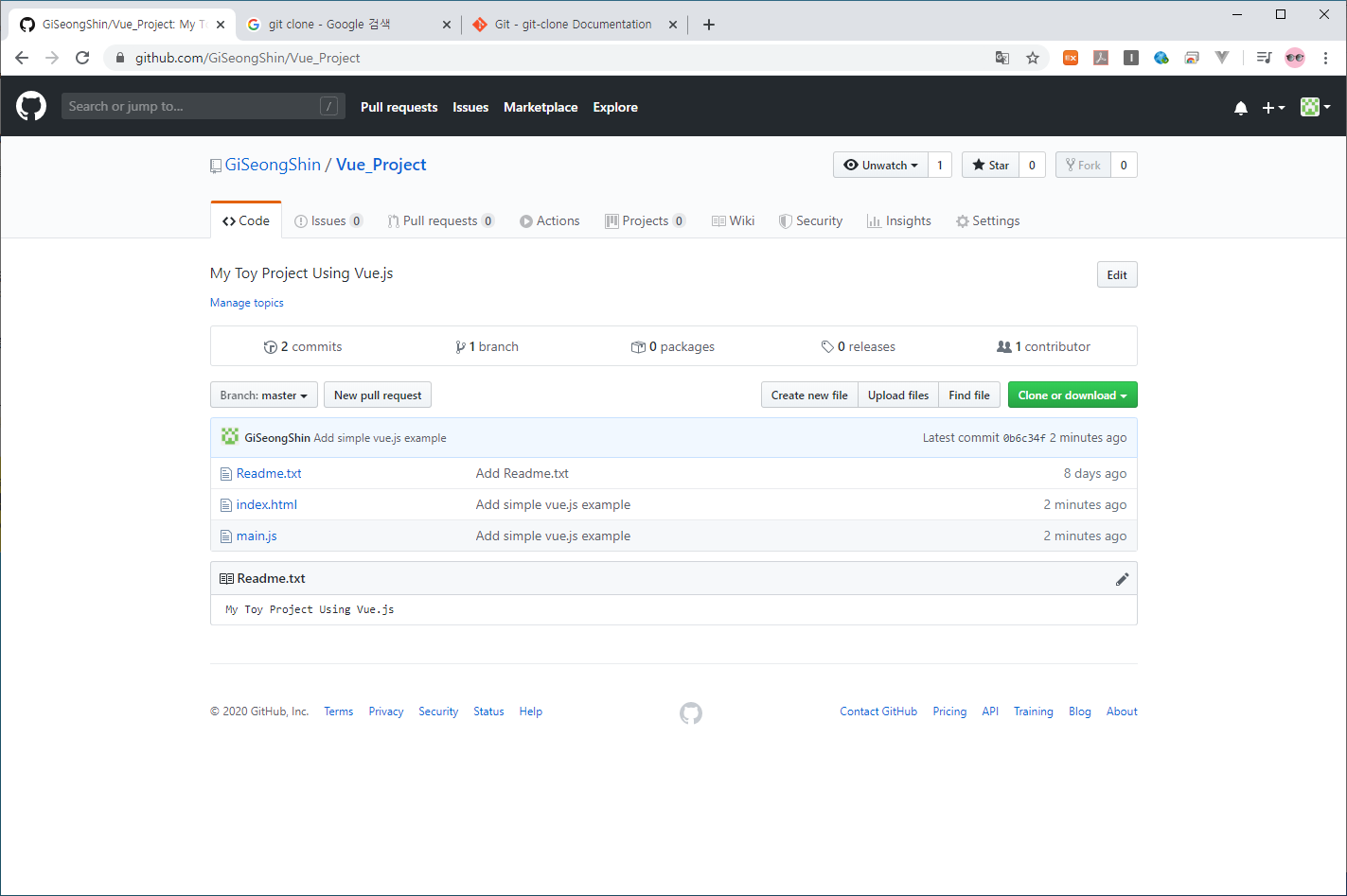Open the Readme.txt file in file list

[x=269, y=473]
